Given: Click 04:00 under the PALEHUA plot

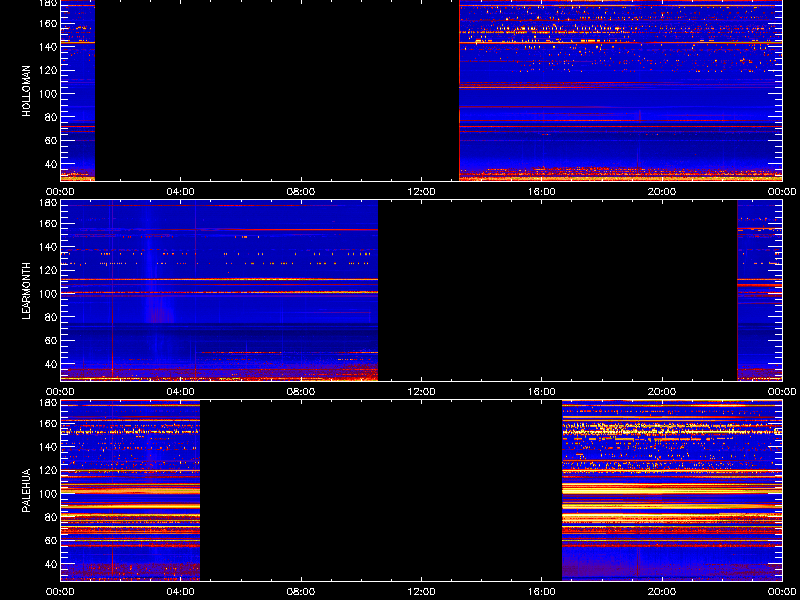Looking at the screenshot, I should click(181, 592).
